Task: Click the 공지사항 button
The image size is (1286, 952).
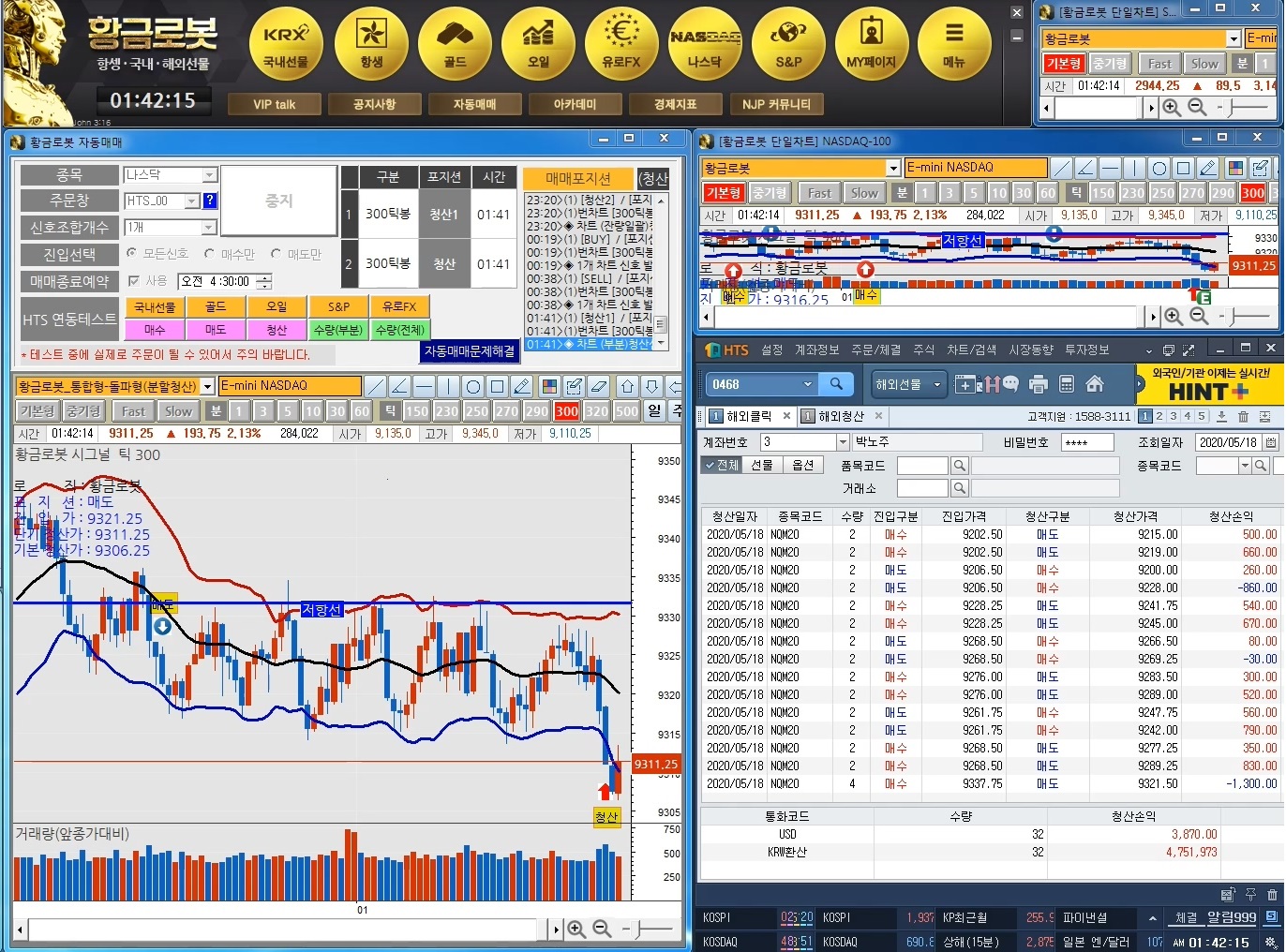Action: point(374,104)
